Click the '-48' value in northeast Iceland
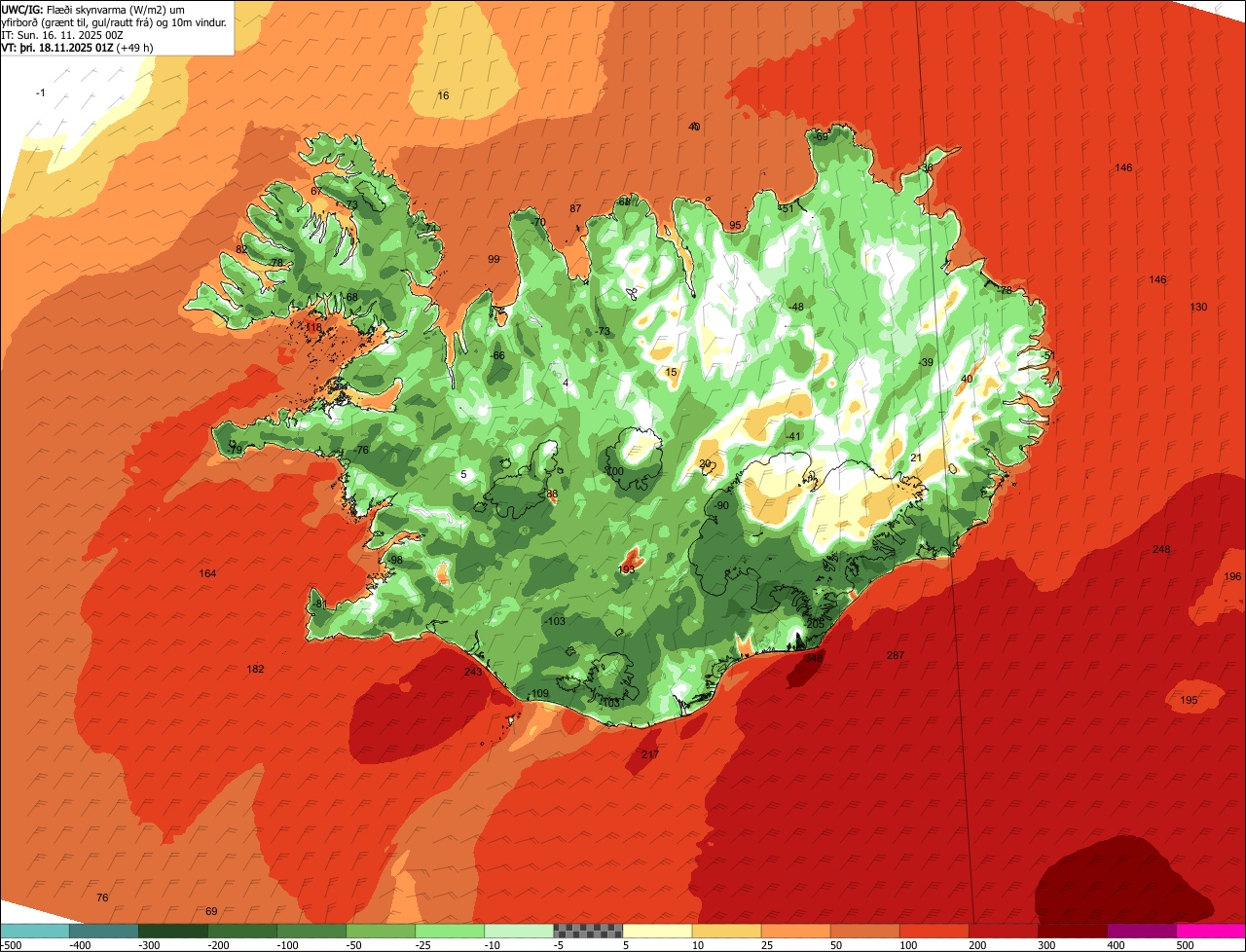 796,308
